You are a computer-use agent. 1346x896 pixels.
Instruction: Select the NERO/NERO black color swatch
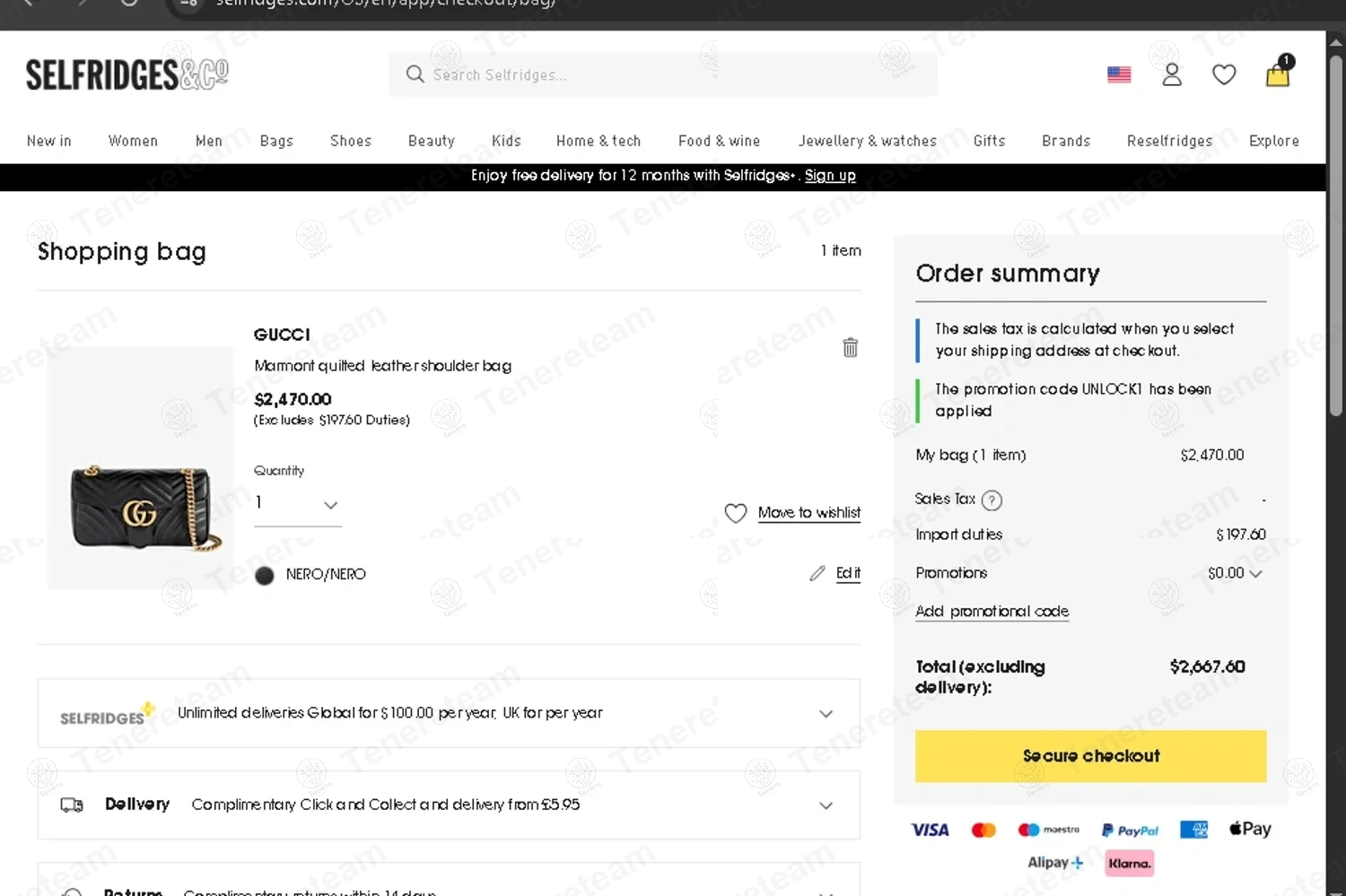point(264,576)
